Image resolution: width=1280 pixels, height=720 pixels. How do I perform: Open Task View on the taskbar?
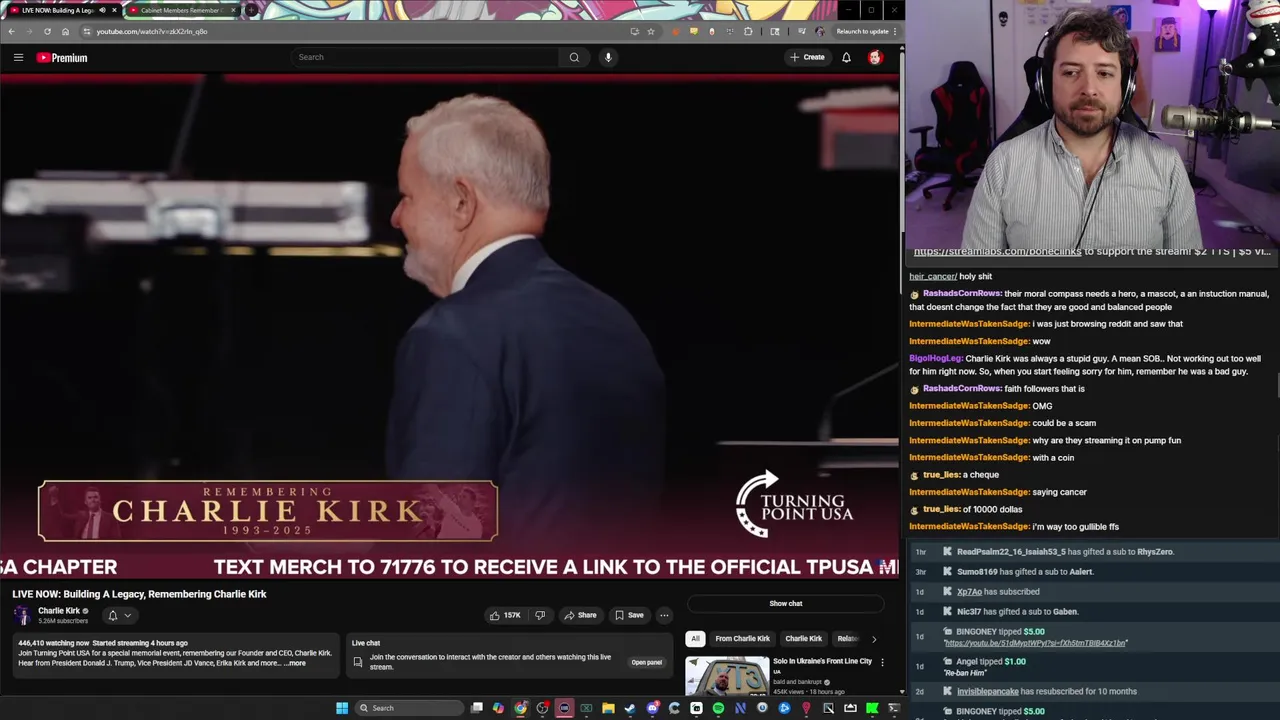[x=476, y=708]
